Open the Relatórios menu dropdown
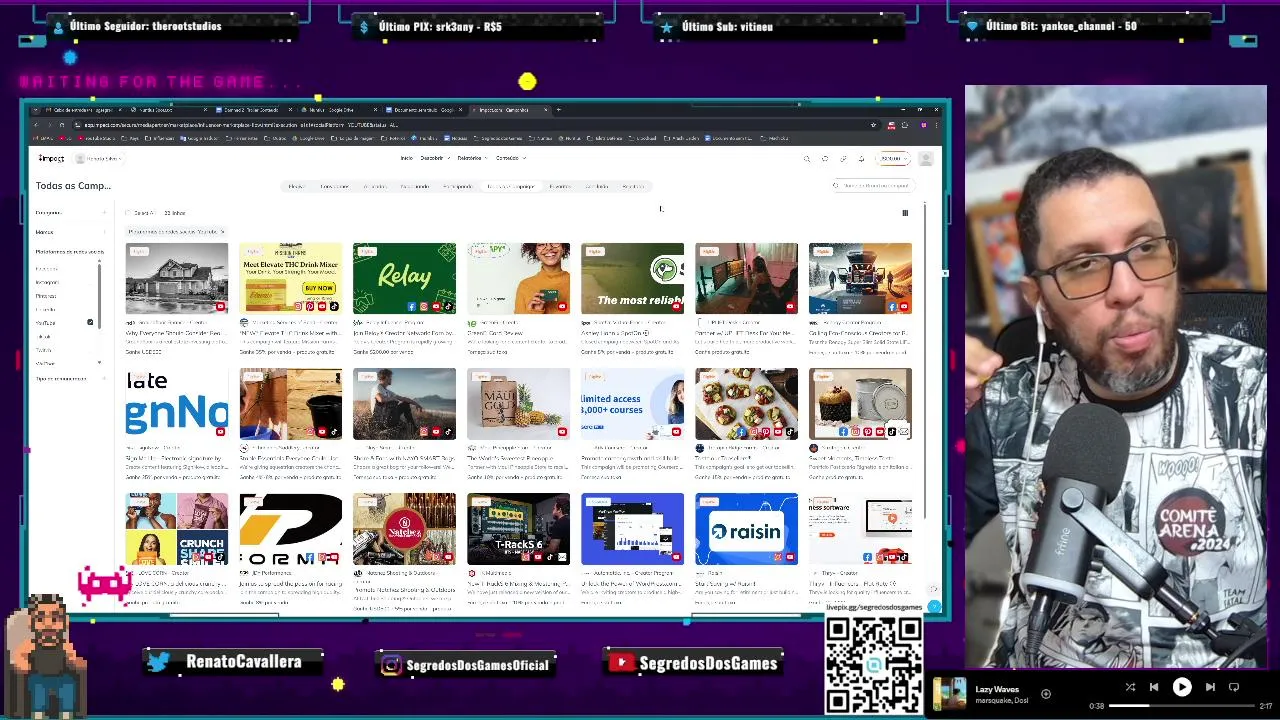Image resolution: width=1280 pixels, height=720 pixels. click(471, 158)
